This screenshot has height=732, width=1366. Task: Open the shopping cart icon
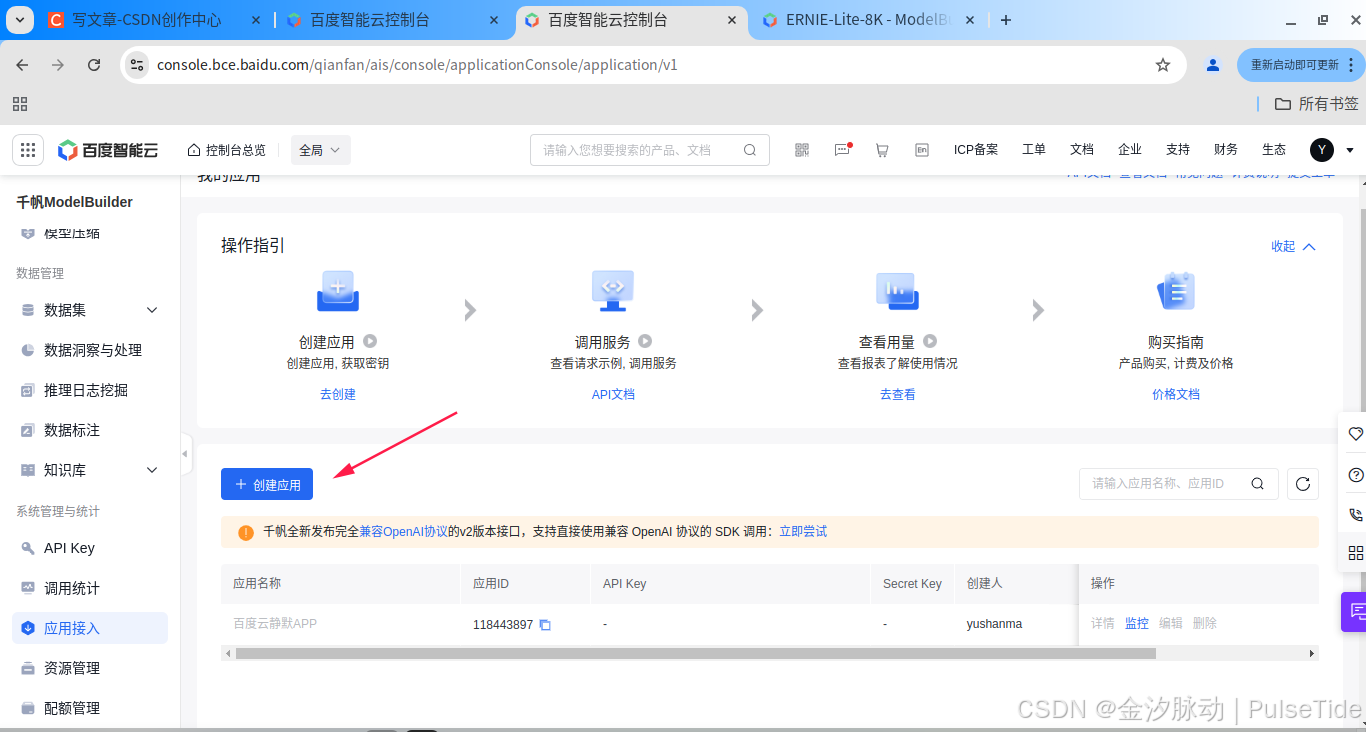tap(882, 150)
